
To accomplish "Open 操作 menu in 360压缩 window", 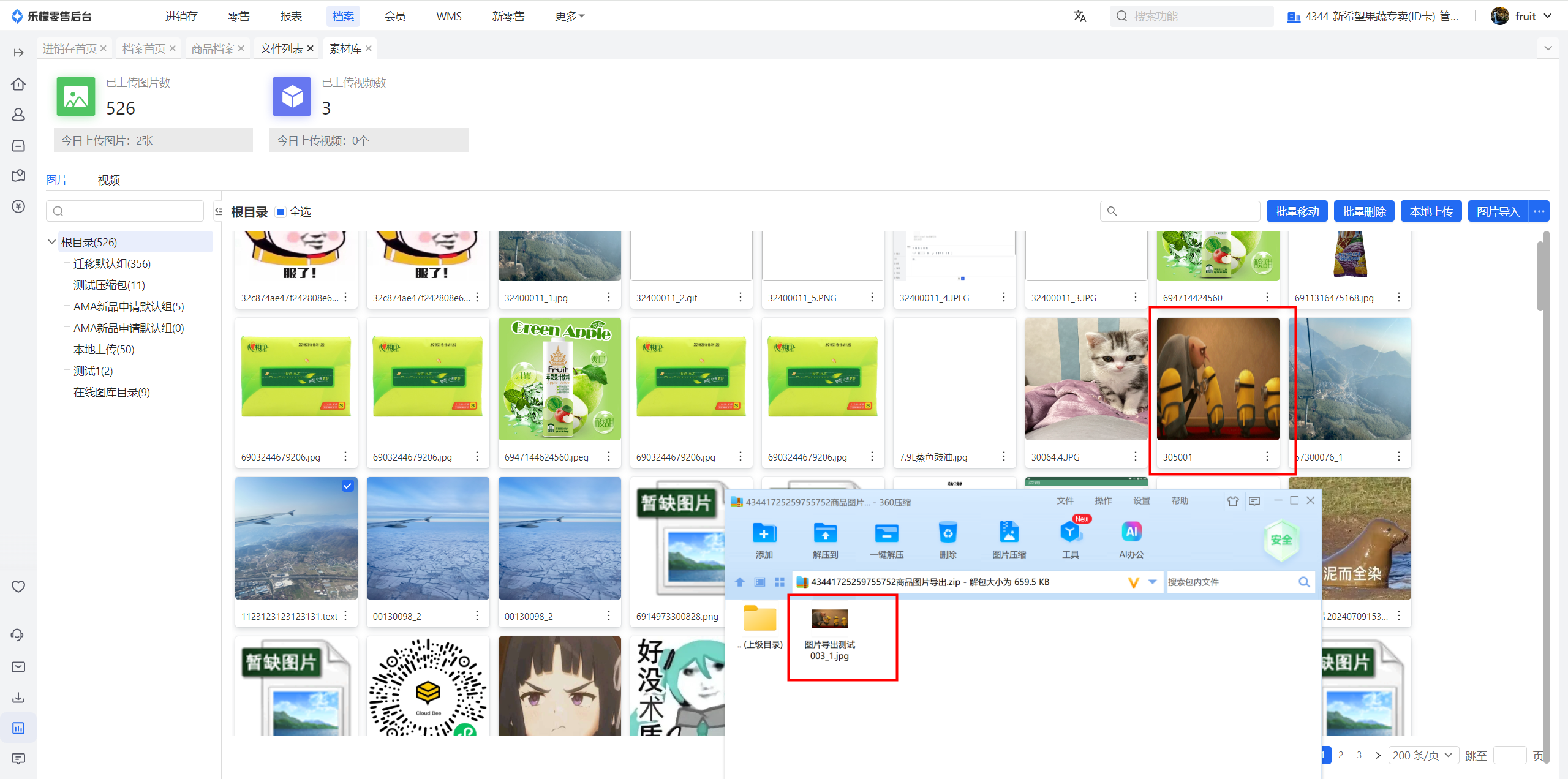I will click(1103, 500).
